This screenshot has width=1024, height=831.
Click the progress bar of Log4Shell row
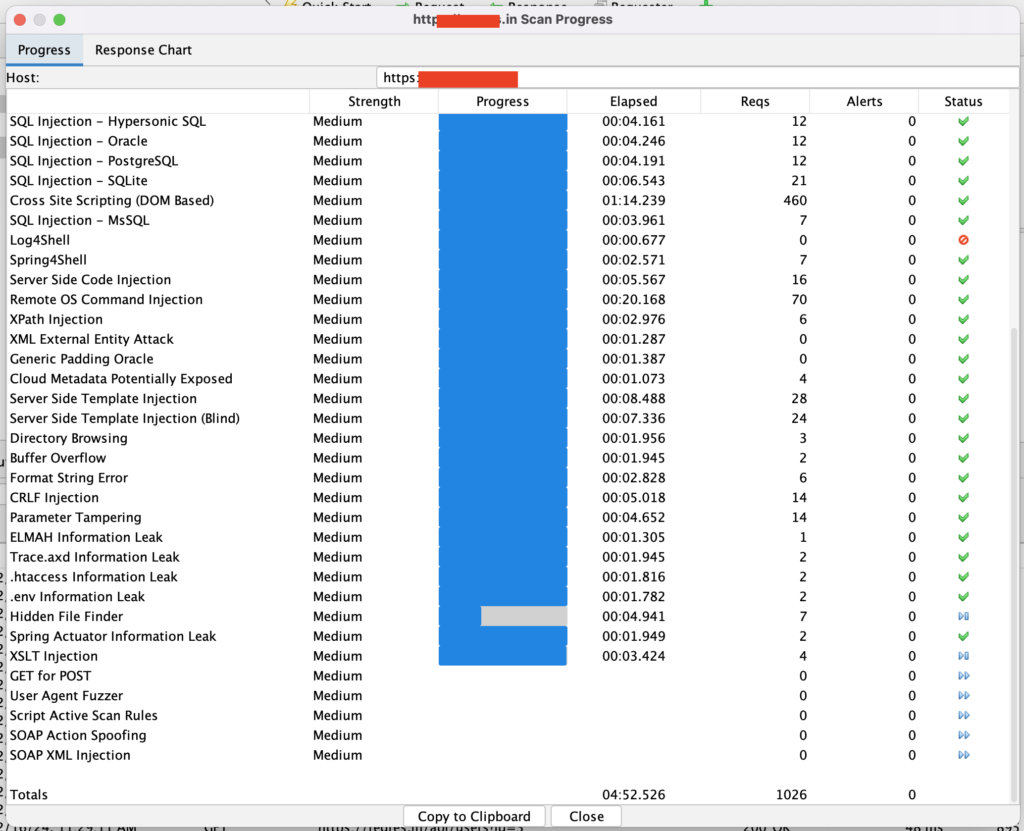(503, 240)
